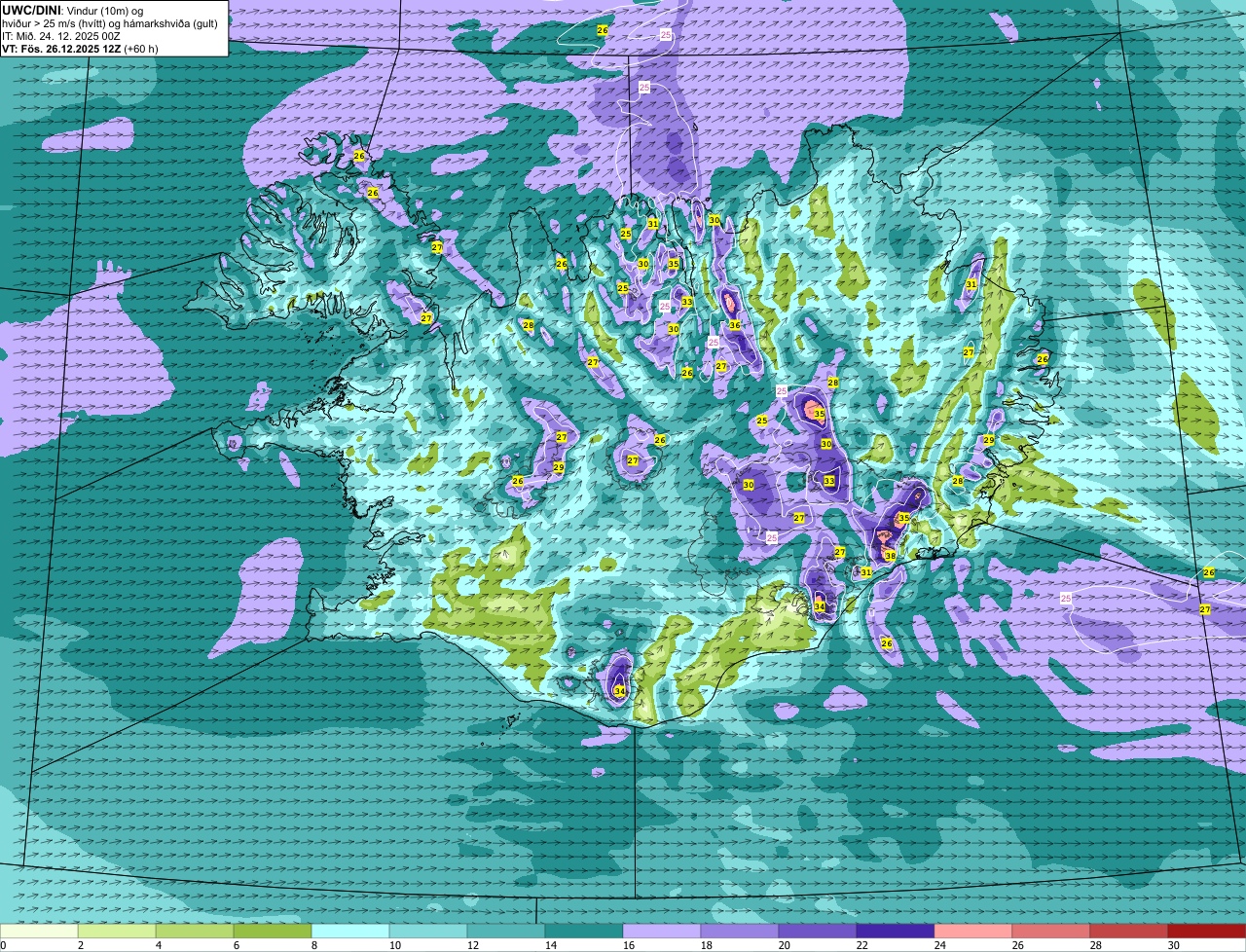The image size is (1246, 952).
Task: Click the tick label 28 on the color scale
Action: tap(1096, 945)
